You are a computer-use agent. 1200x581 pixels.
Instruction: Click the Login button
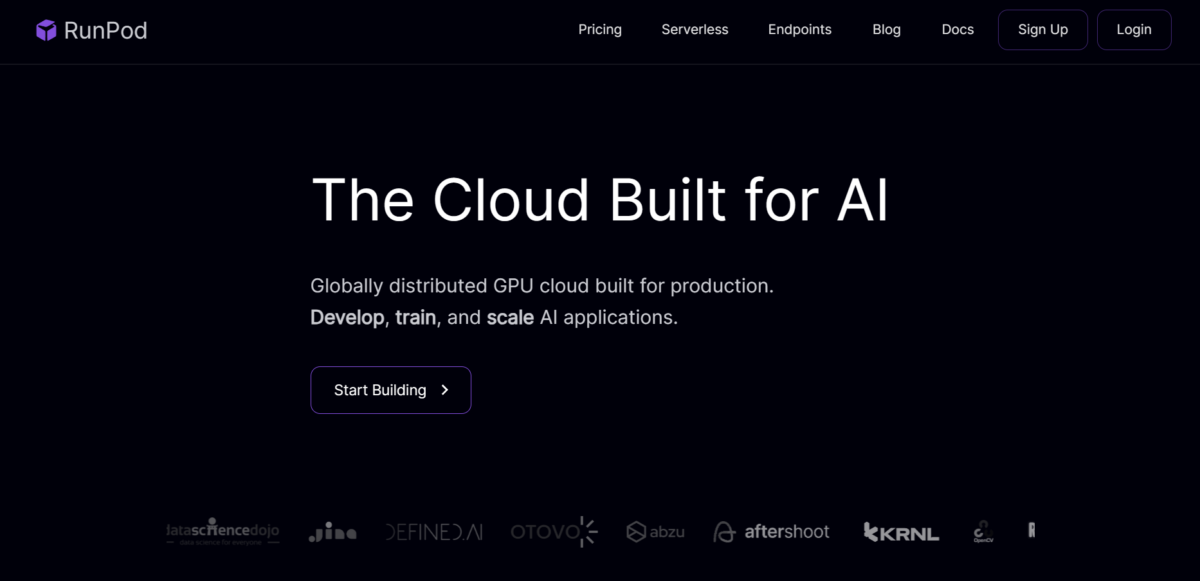(x=1133, y=30)
